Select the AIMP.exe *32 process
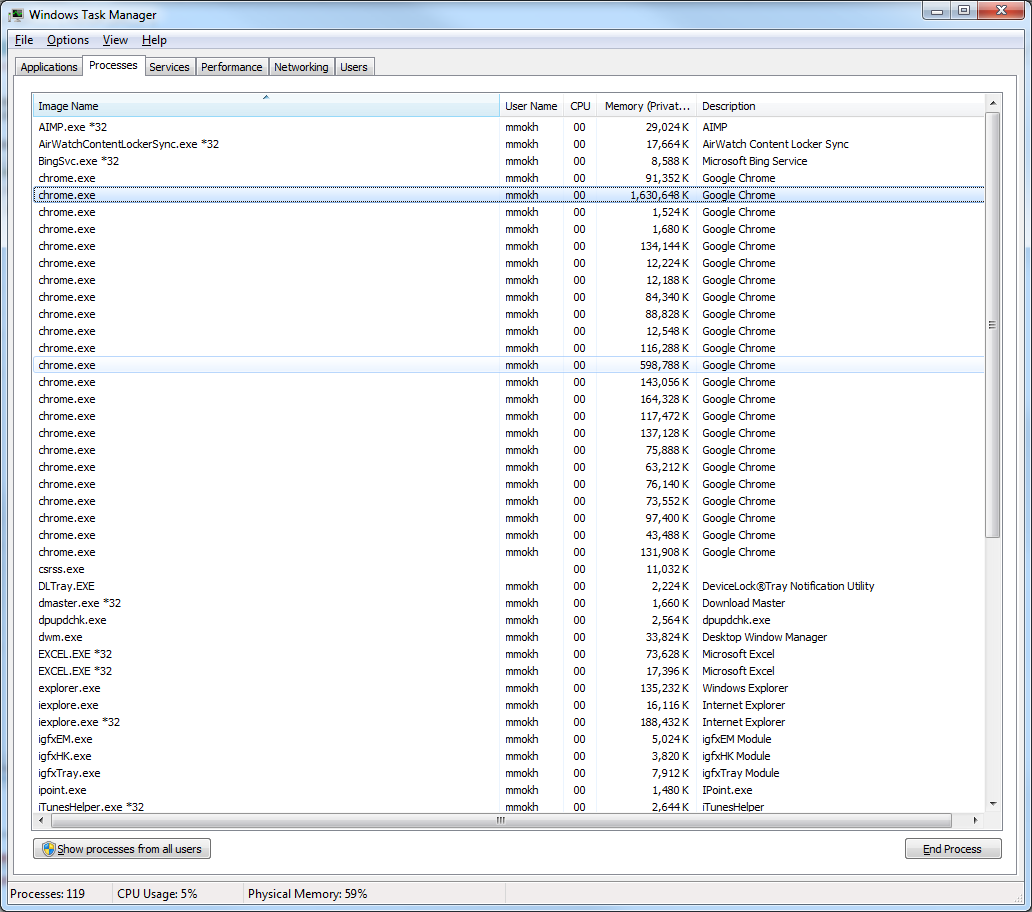 coord(509,127)
